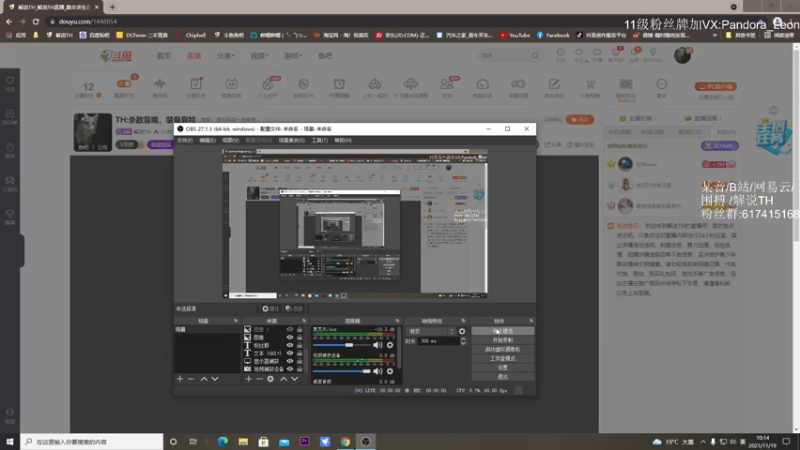Image resolution: width=800 pixels, height=450 pixels.
Task: Toggle visibility of the third source, a text source
Action: [290, 345]
